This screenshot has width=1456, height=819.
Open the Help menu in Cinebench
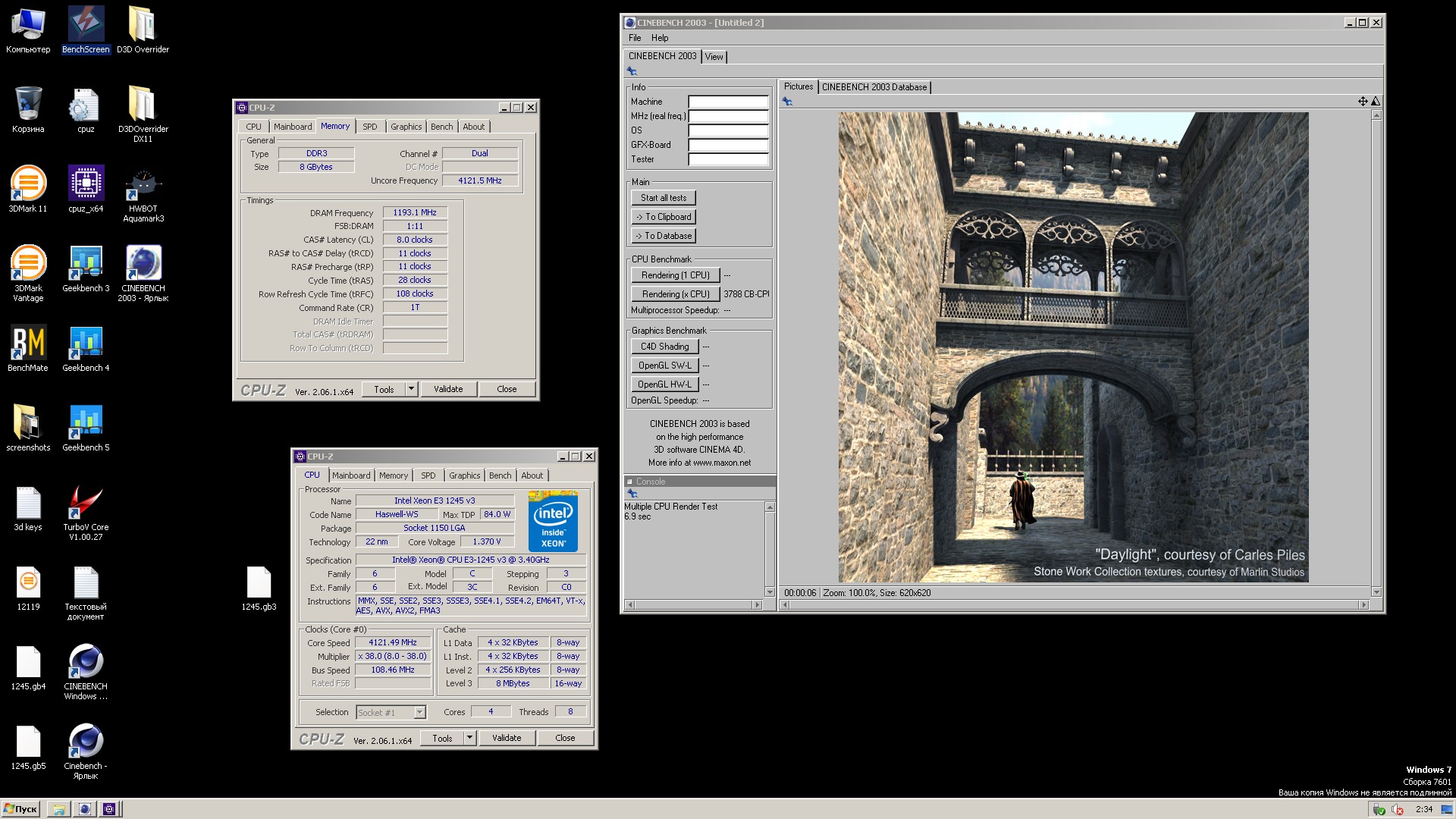[x=660, y=38]
